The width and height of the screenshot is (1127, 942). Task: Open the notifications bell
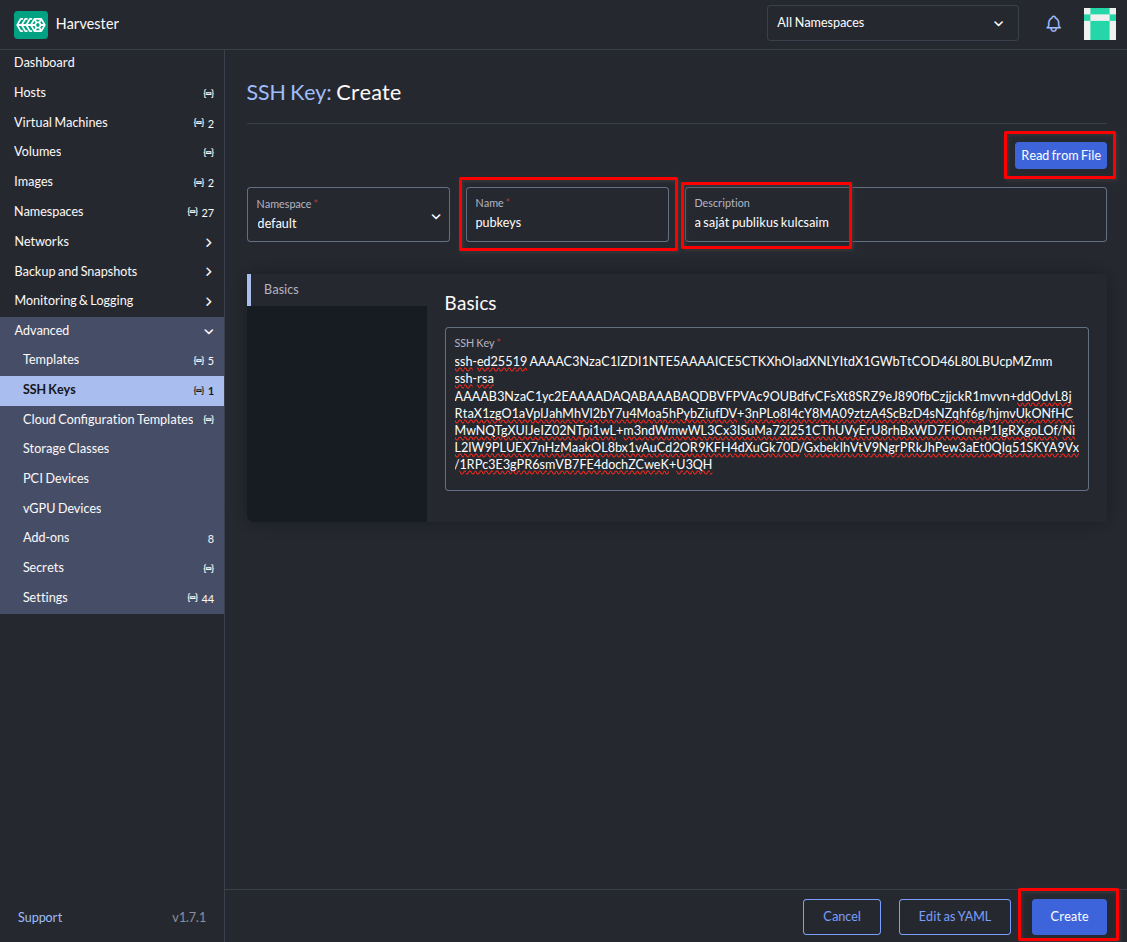point(1053,23)
